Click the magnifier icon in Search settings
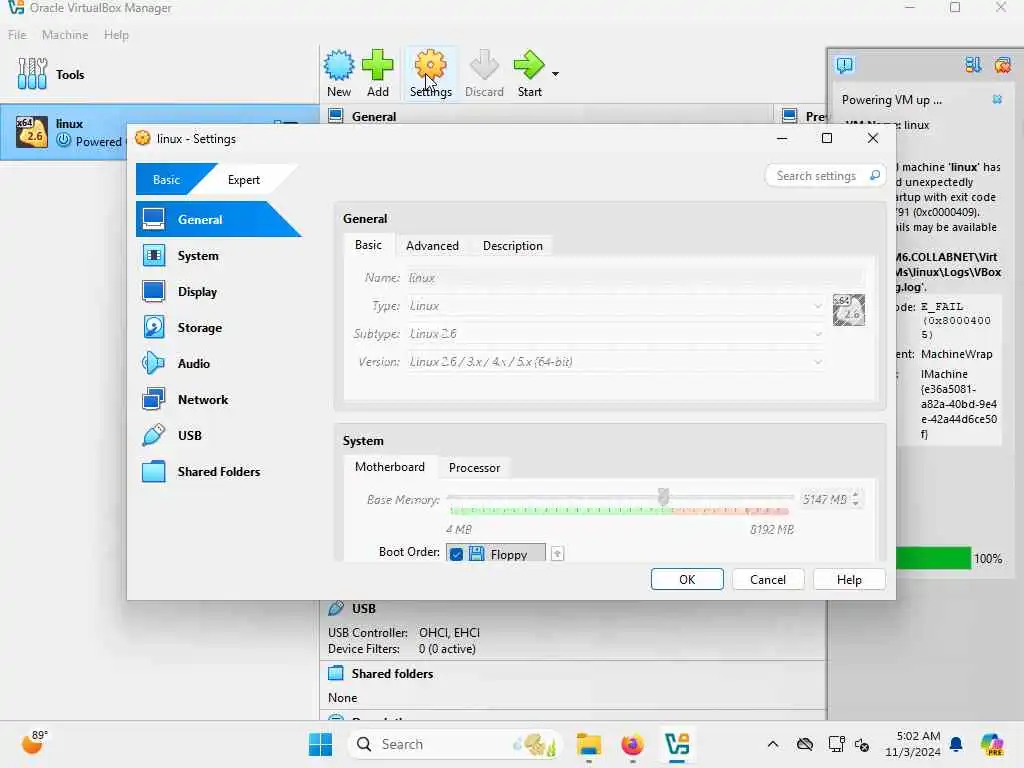 874,175
